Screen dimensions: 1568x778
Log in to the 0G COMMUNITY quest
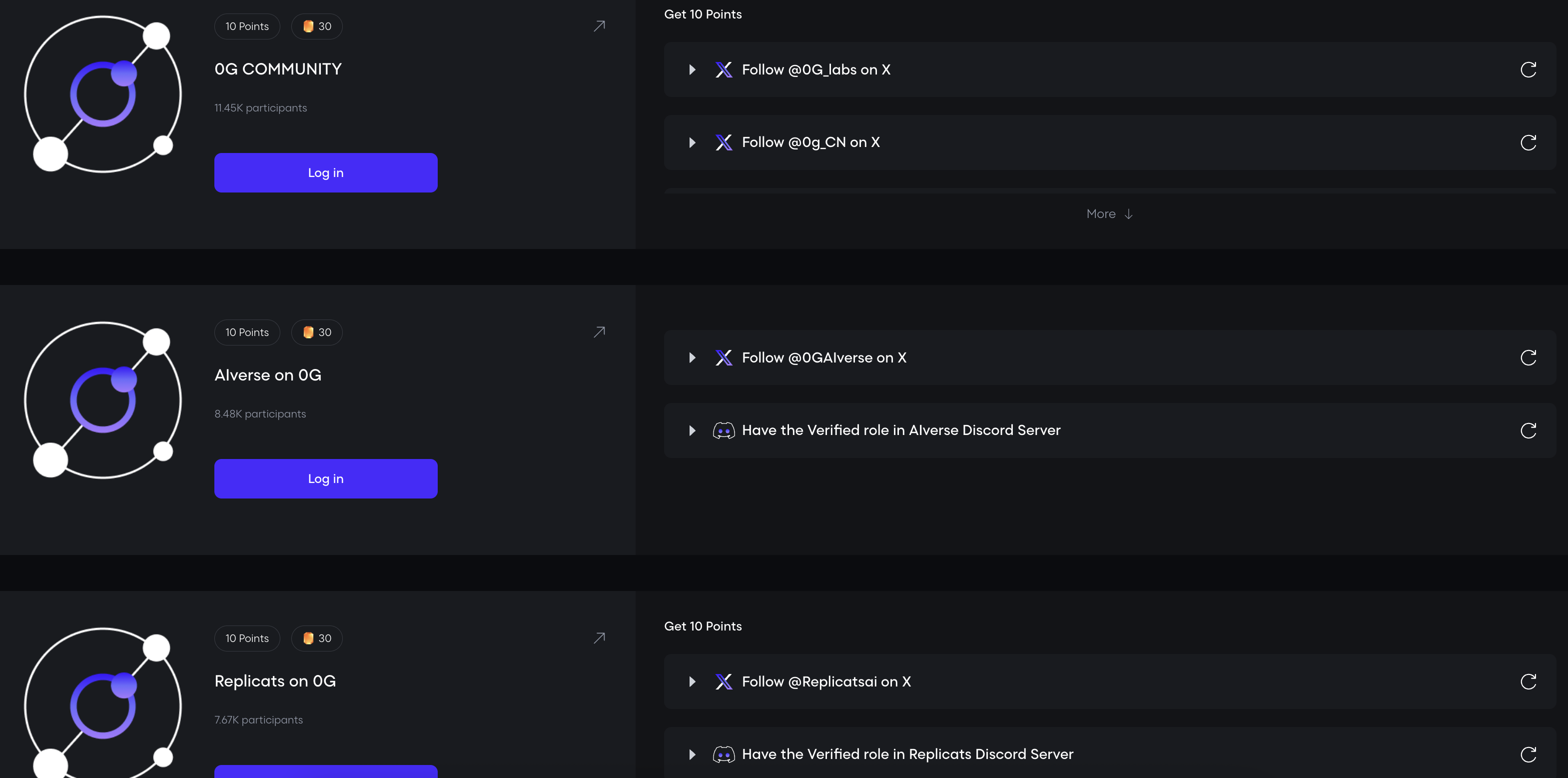[x=326, y=173]
